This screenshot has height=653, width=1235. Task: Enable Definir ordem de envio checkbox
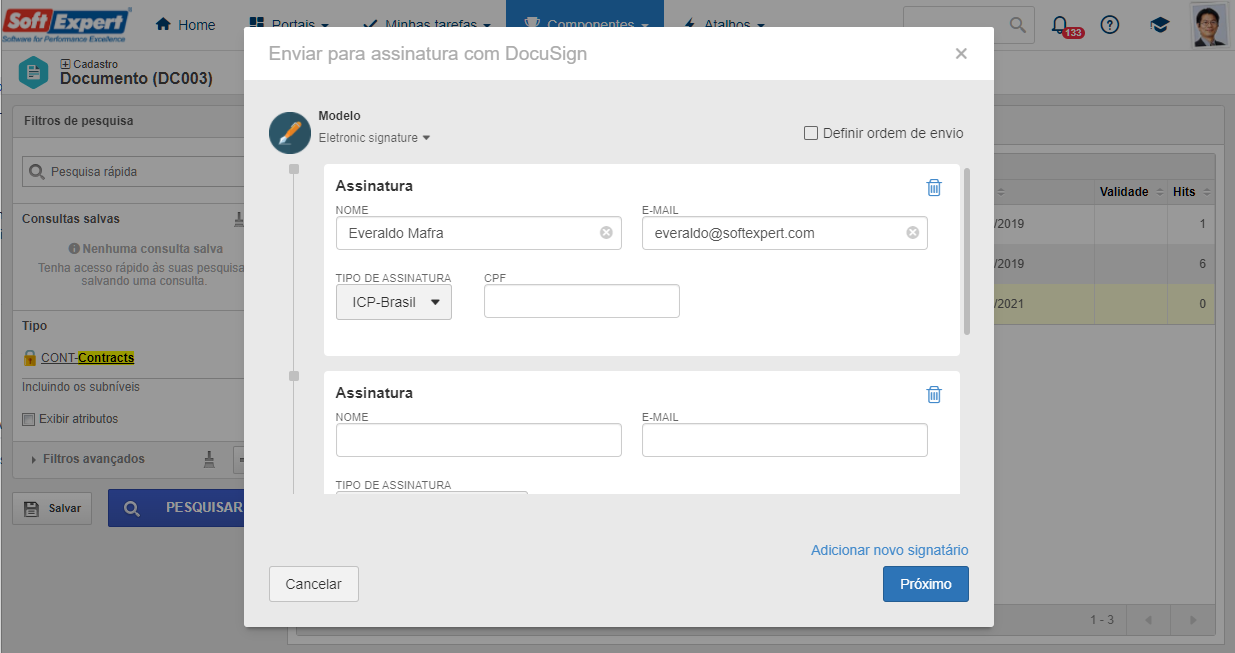[x=811, y=133]
